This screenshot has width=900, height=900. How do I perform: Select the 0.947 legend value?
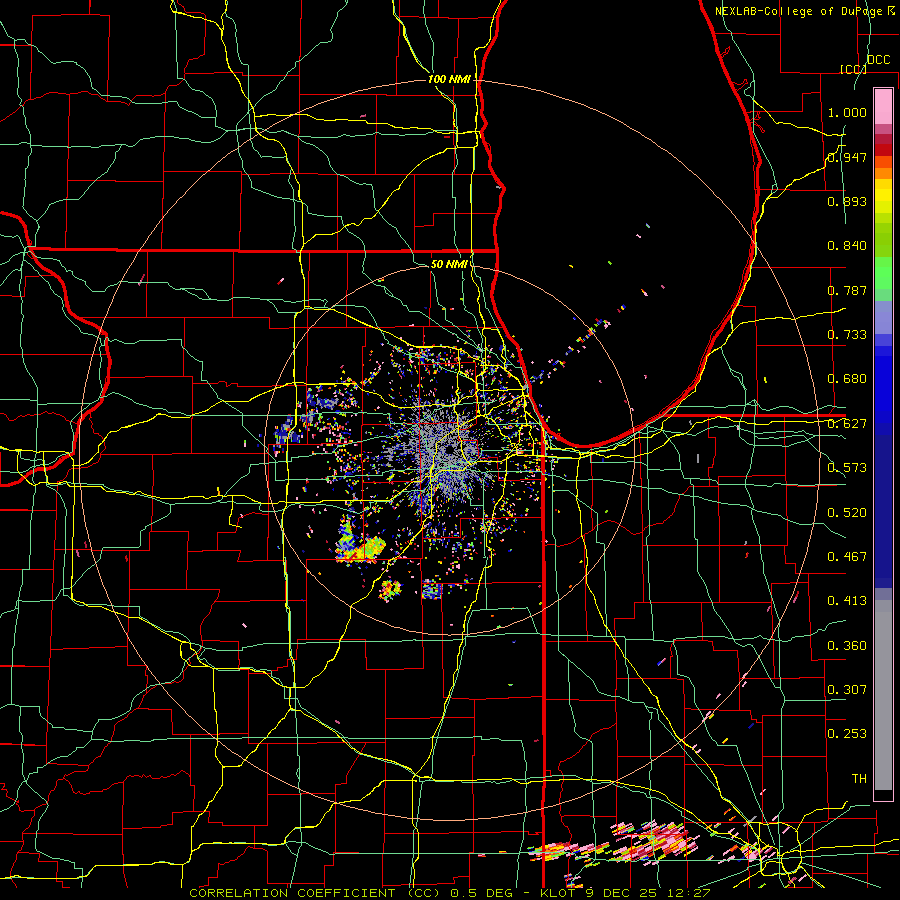(x=847, y=157)
